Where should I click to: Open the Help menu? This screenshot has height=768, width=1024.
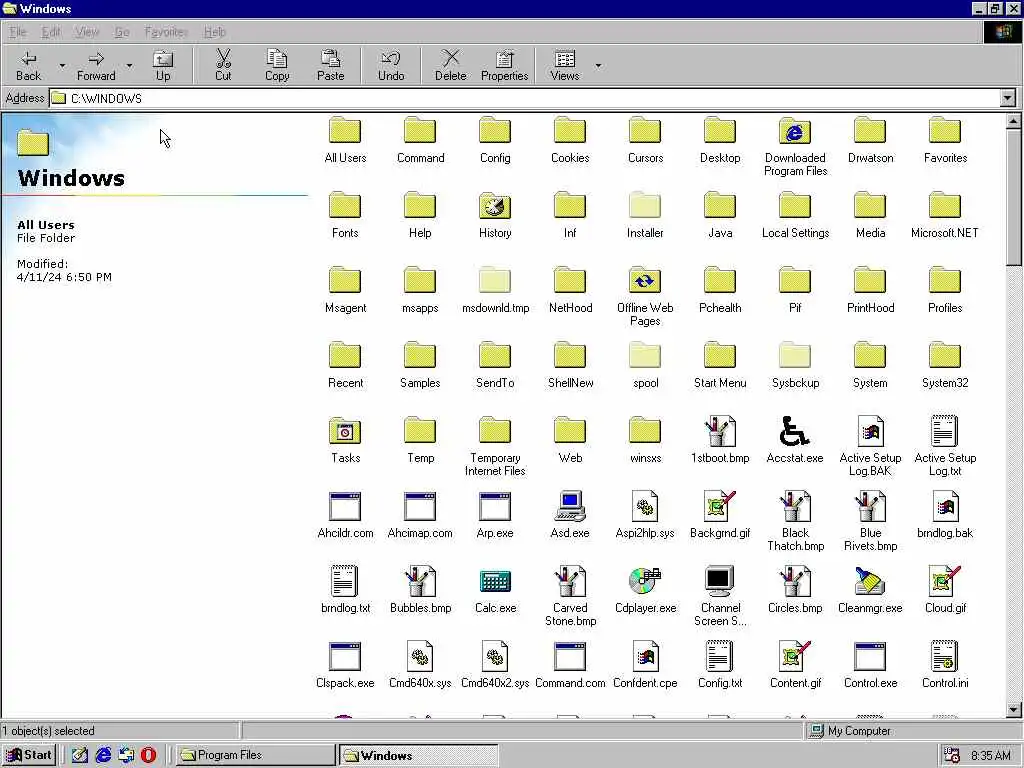(x=214, y=32)
